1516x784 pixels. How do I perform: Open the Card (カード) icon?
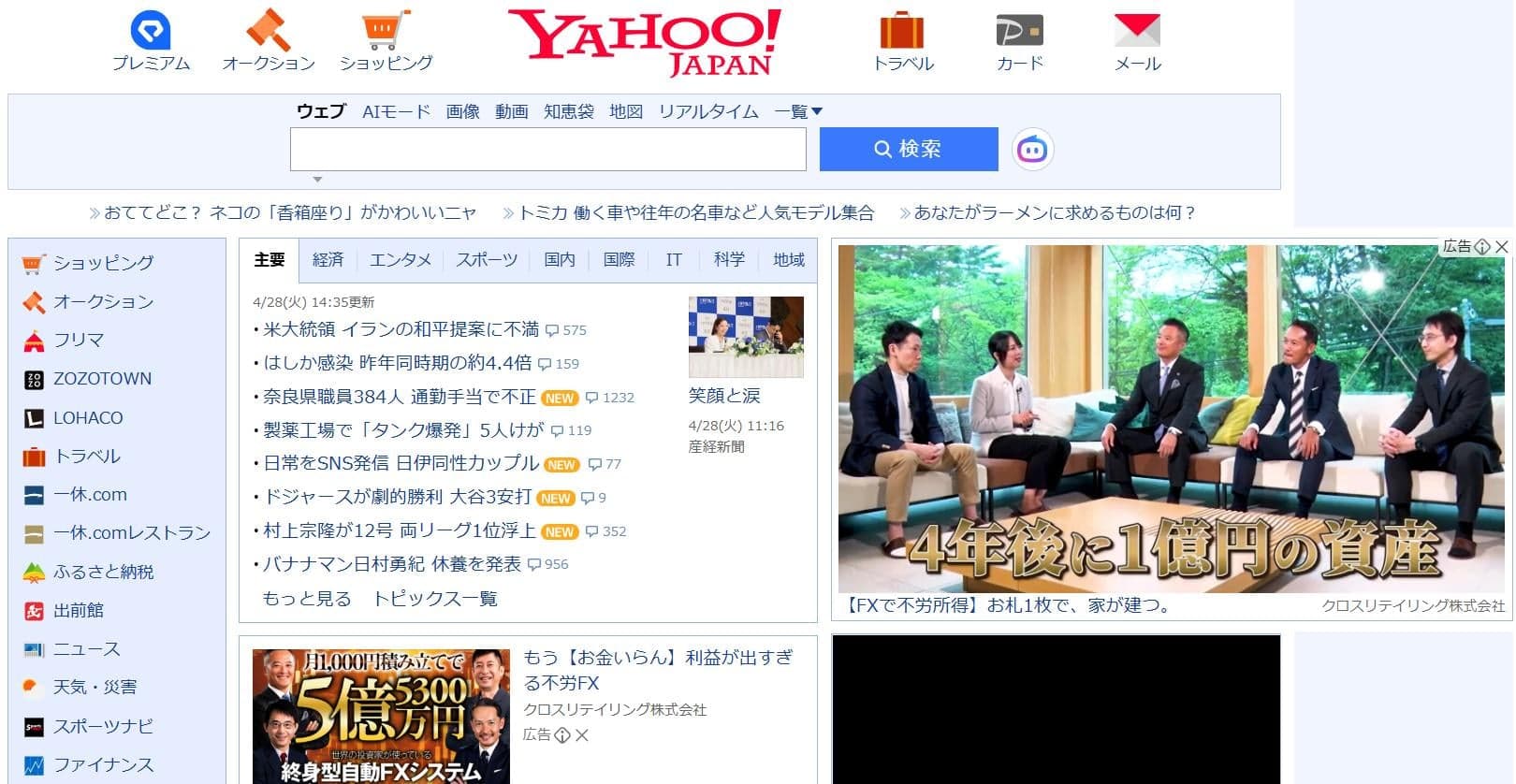(x=1019, y=31)
